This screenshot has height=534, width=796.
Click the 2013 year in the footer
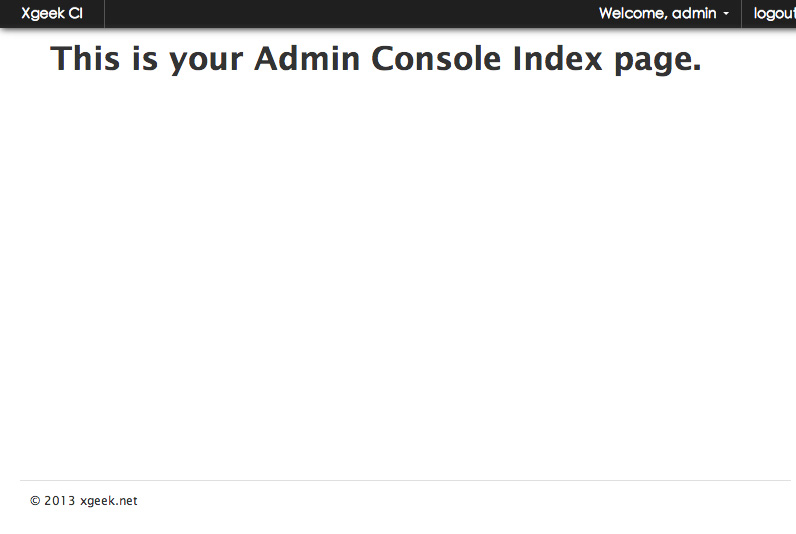[59, 500]
